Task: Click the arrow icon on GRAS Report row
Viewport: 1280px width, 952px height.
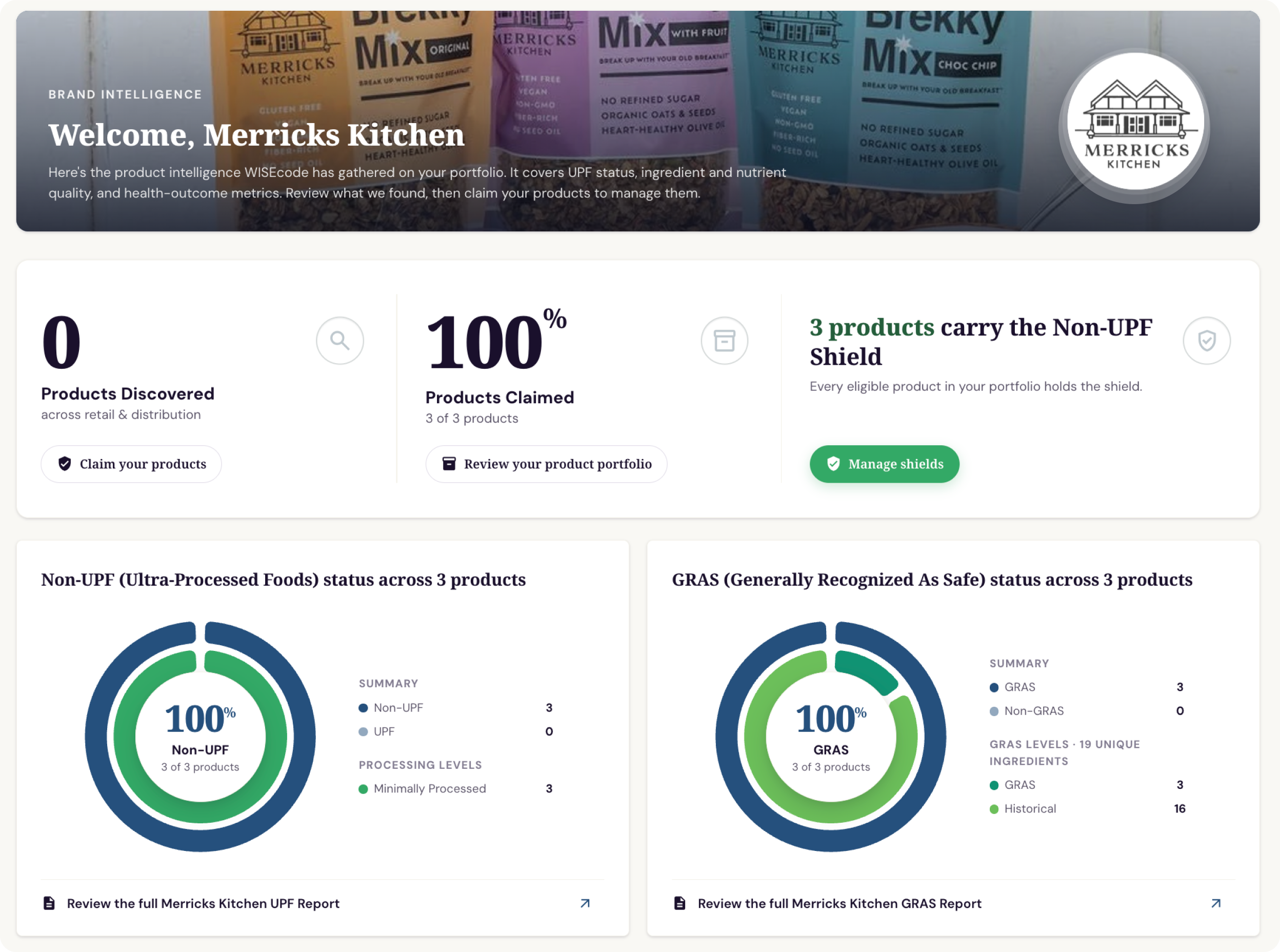Action: (1215, 904)
